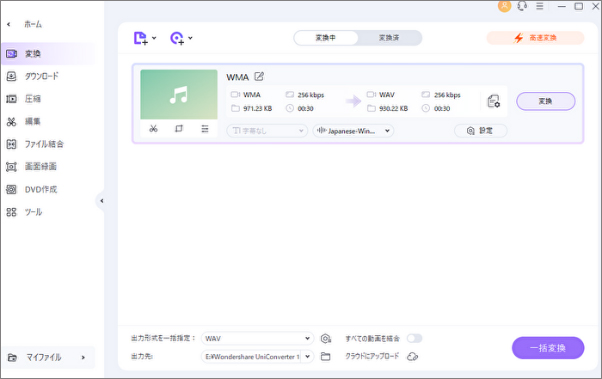602x379 pixels.
Task: Open the WAV output format dropdown
Action: point(257,338)
